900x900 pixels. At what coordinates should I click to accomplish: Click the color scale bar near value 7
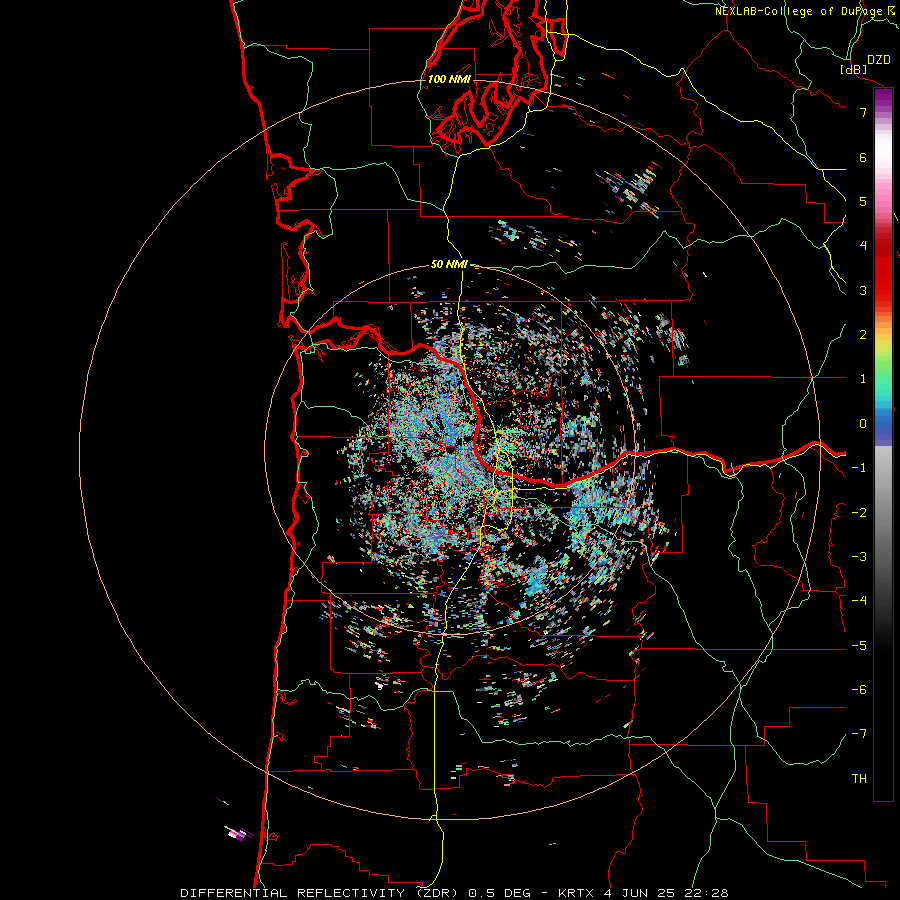883,112
